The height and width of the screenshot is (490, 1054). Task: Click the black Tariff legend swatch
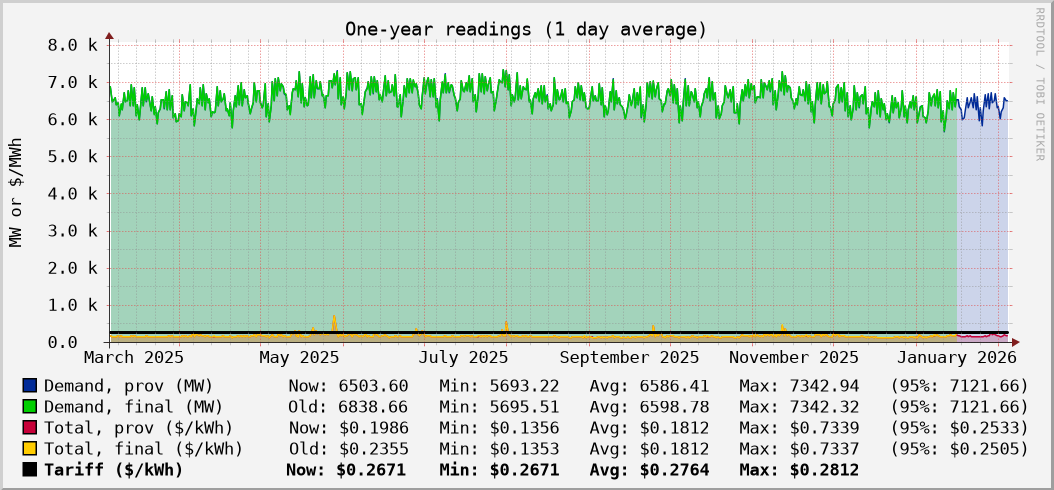(x=29, y=470)
